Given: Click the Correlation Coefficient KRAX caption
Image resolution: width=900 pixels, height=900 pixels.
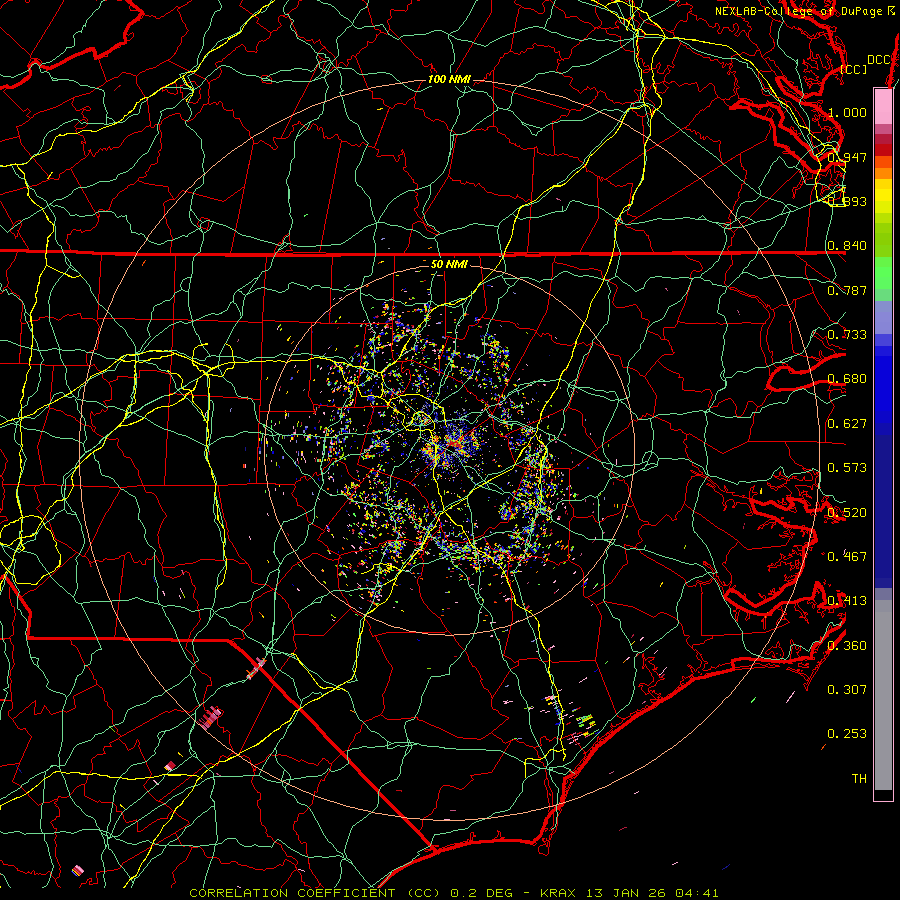Looking at the screenshot, I should coord(454,893).
